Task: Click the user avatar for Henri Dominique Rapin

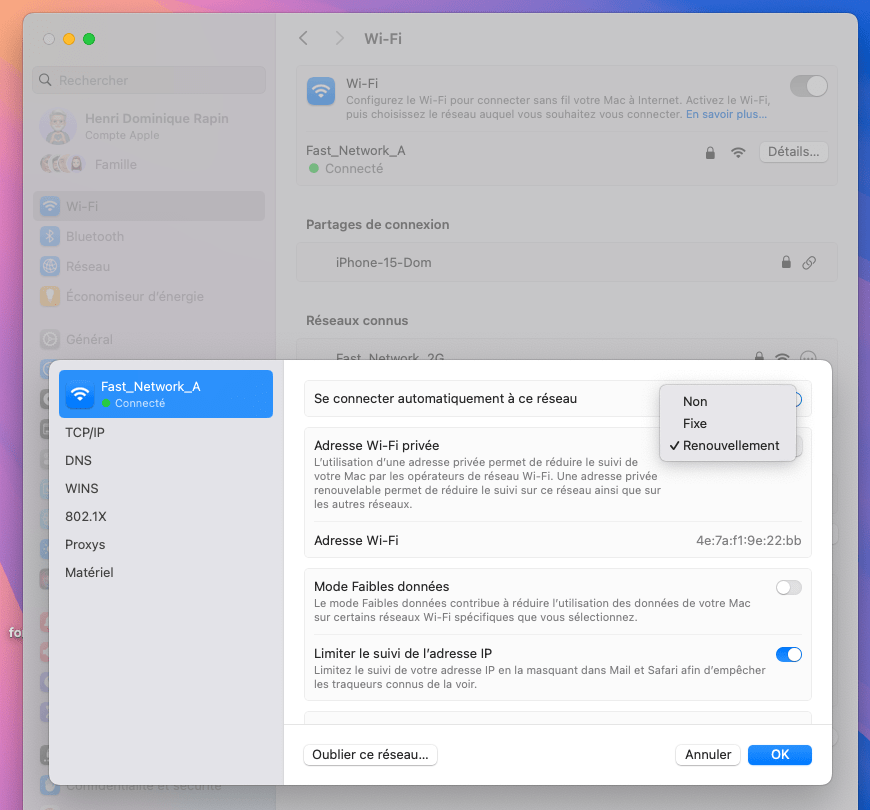Action: [x=58, y=126]
